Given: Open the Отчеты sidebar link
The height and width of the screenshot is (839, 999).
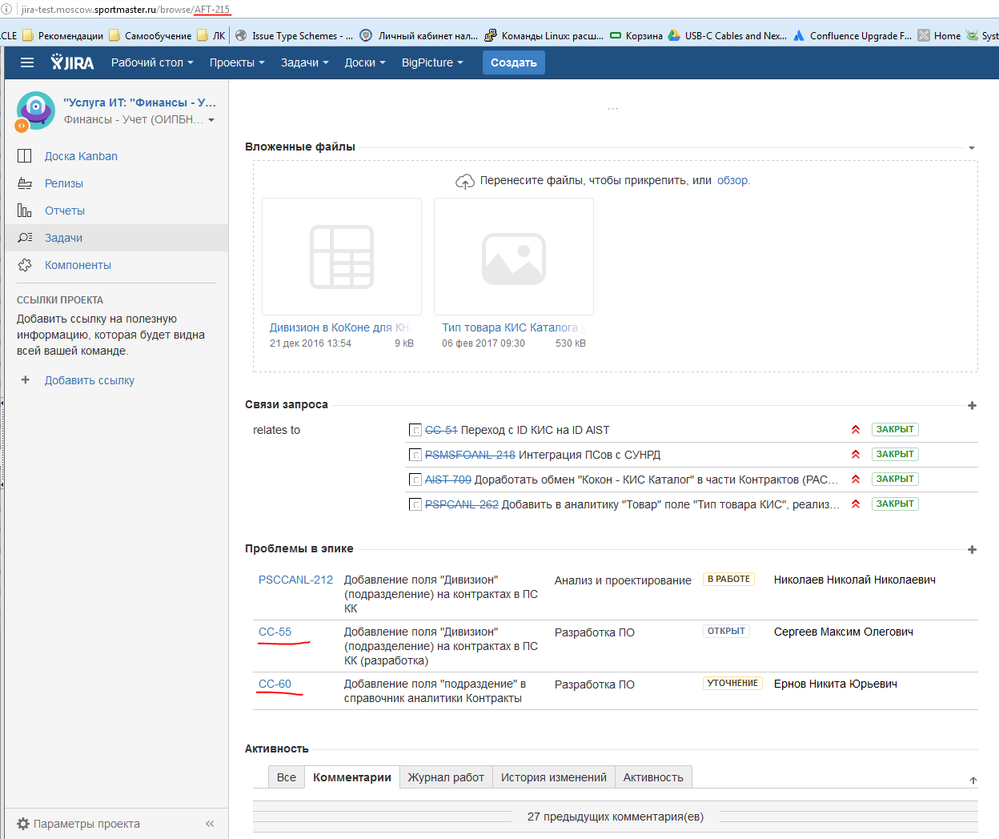Looking at the screenshot, I should [64, 211].
